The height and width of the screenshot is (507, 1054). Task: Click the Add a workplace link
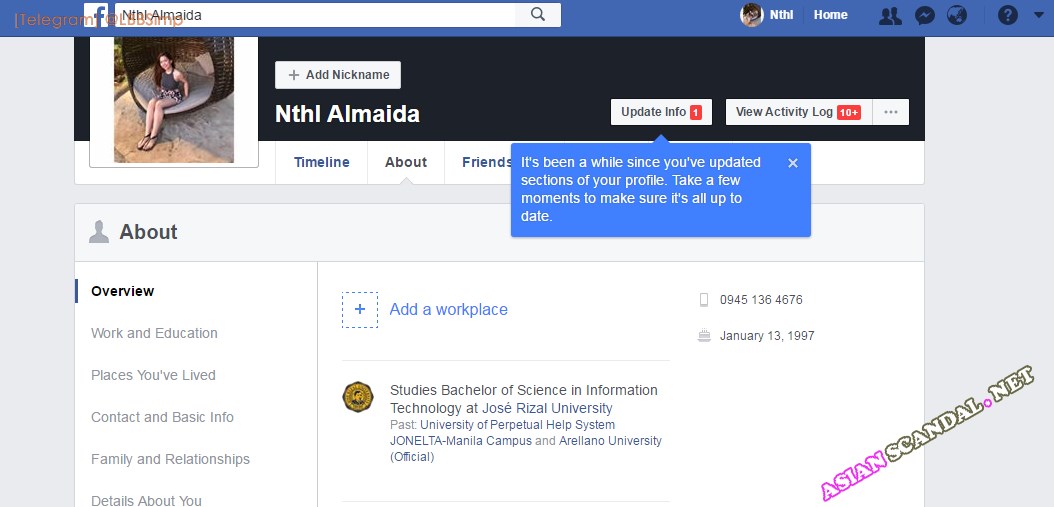[448, 309]
